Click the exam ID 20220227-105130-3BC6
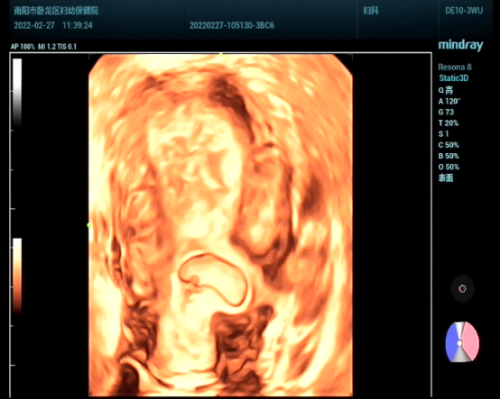This screenshot has width=500, height=399. [x=232, y=25]
